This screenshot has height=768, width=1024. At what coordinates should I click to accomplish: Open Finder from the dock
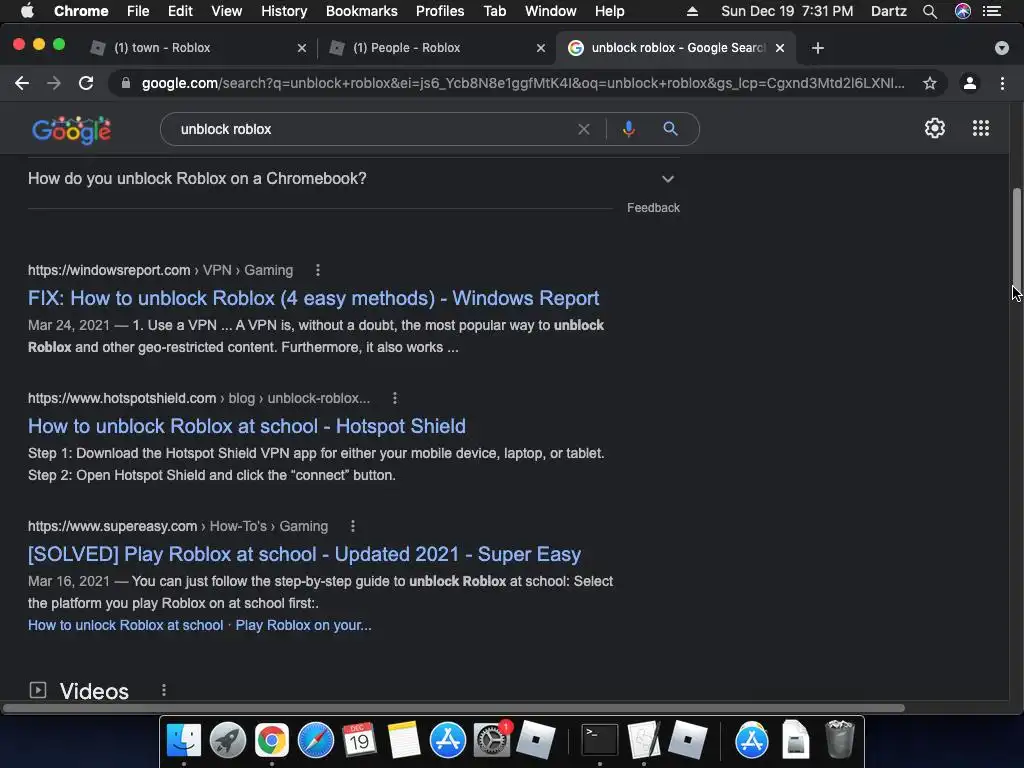(184, 740)
